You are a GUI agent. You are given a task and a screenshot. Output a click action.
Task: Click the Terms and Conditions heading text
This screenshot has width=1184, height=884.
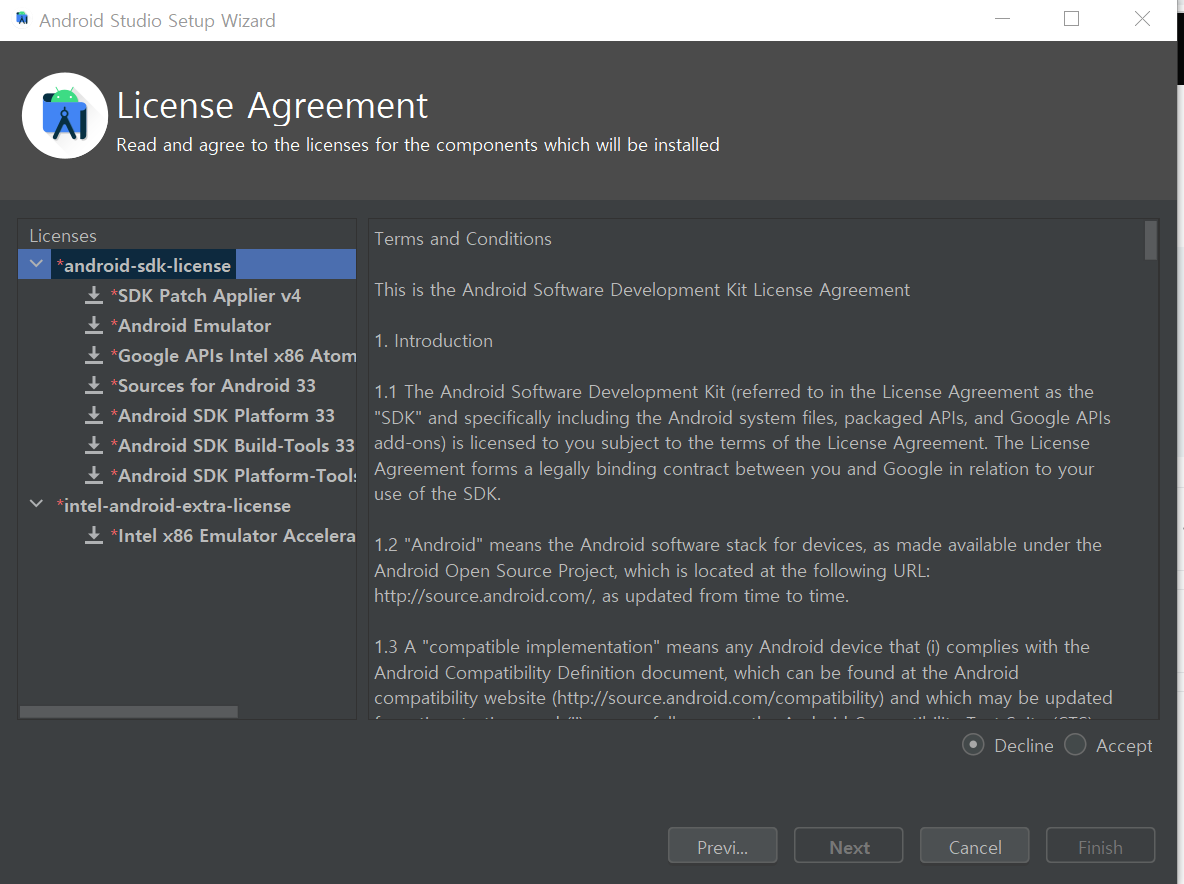[x=463, y=239]
